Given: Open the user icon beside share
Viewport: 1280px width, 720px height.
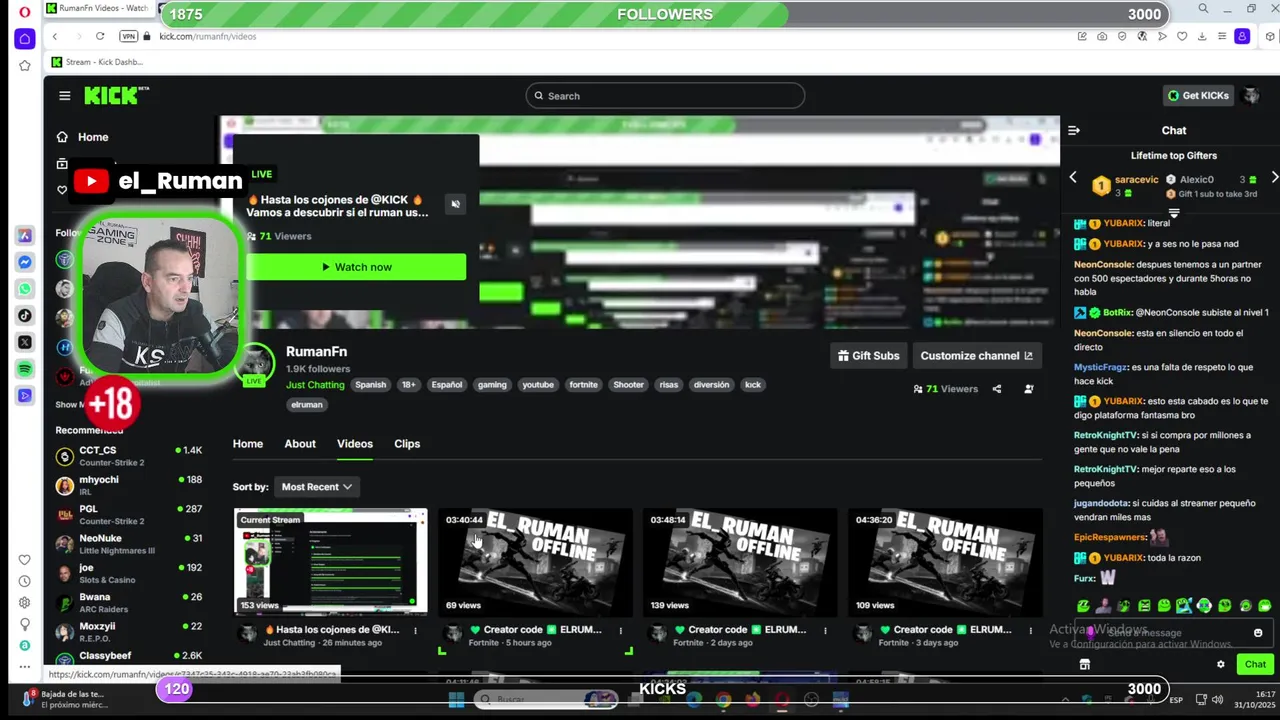Looking at the screenshot, I should click(x=1028, y=389).
